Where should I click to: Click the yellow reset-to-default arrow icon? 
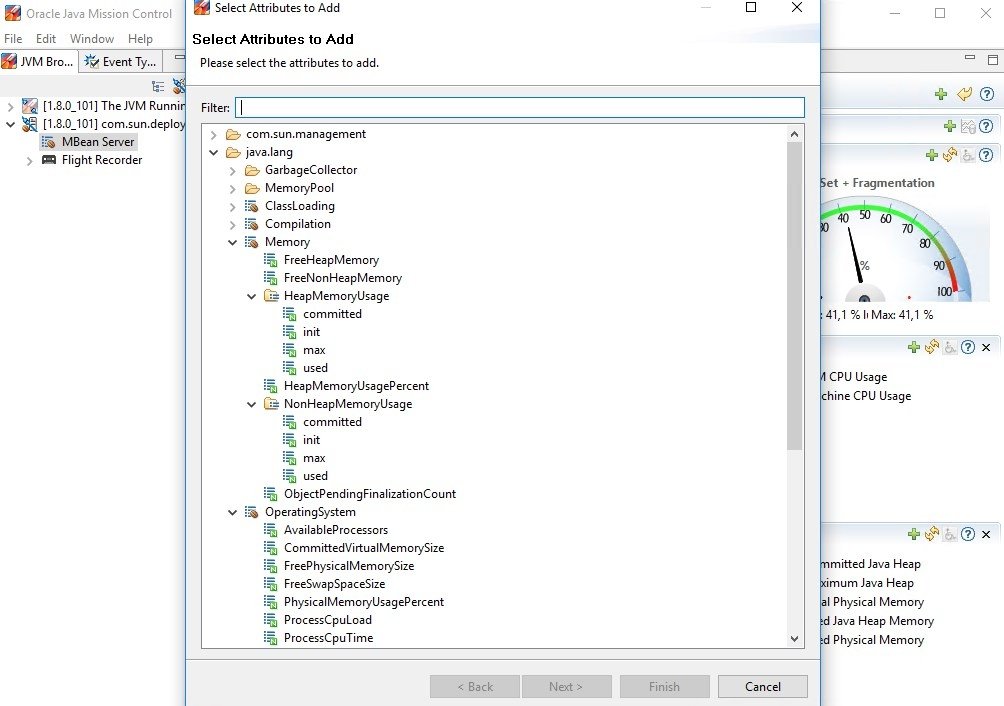(x=964, y=94)
